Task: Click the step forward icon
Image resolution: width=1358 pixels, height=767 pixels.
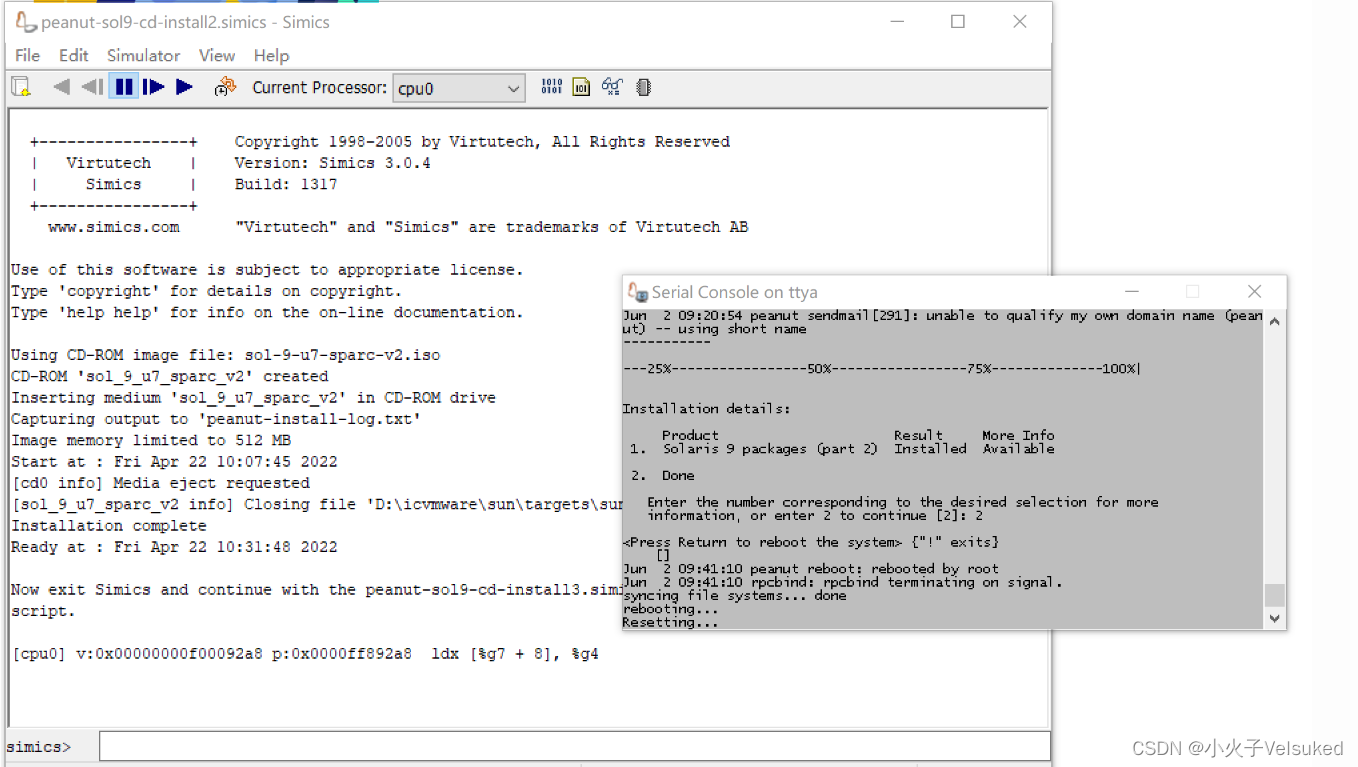Action: click(154, 87)
